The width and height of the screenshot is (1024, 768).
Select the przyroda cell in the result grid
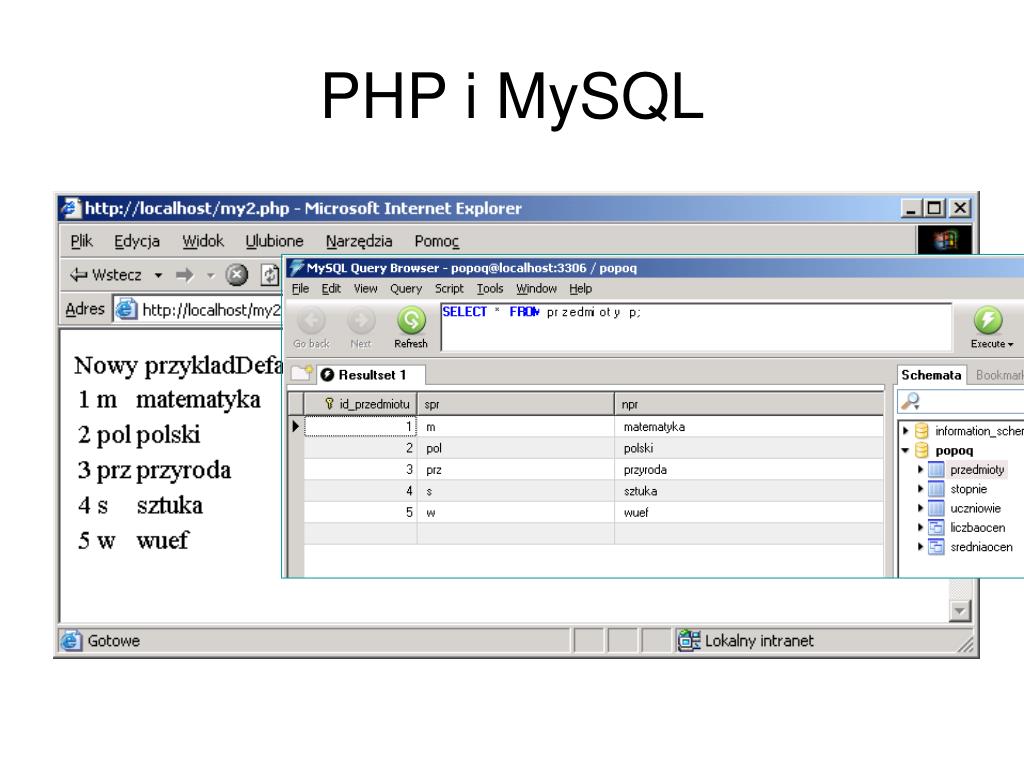point(749,470)
